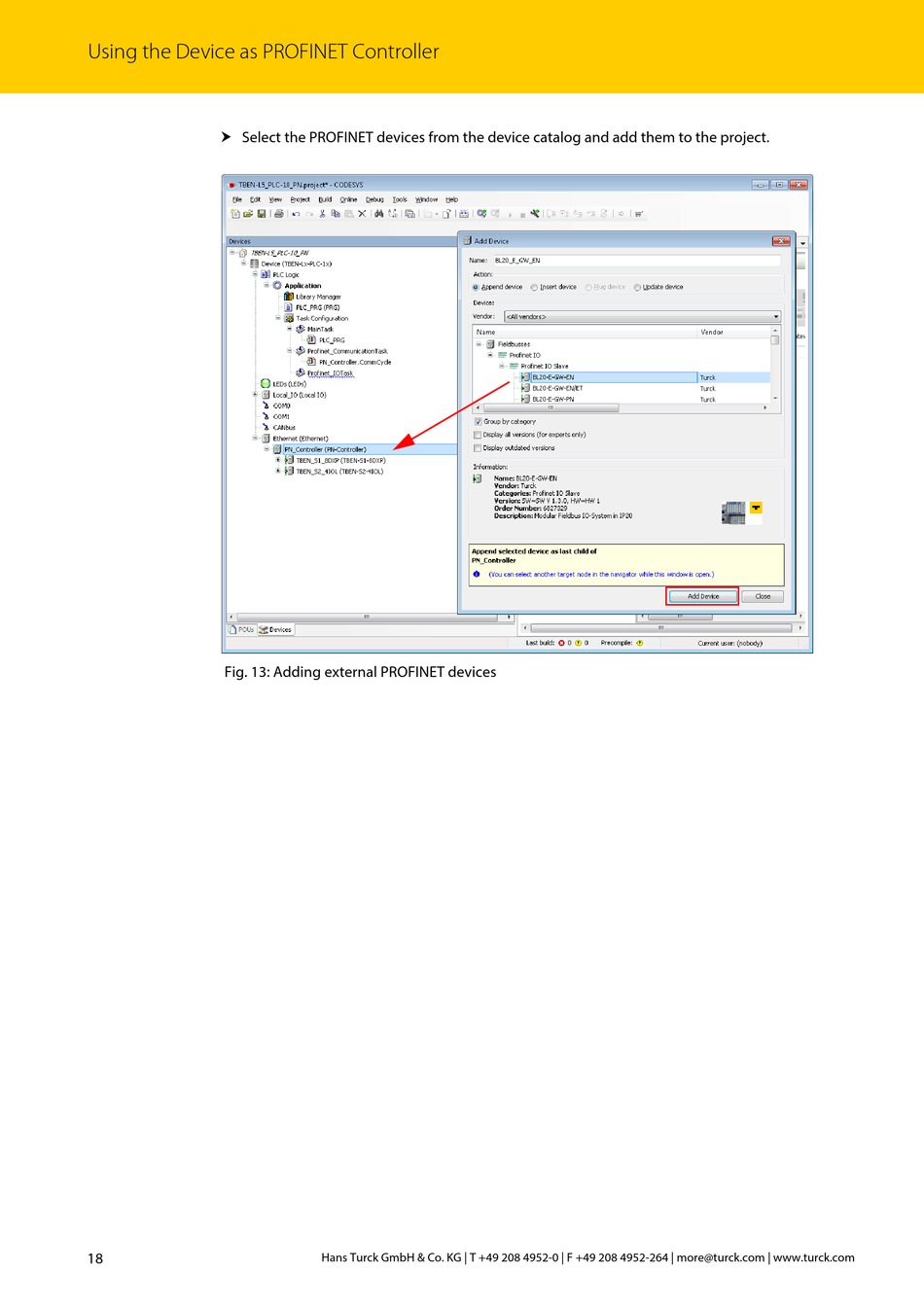
Task: Collapse the PN_Controller tree node
Action: coord(267,449)
